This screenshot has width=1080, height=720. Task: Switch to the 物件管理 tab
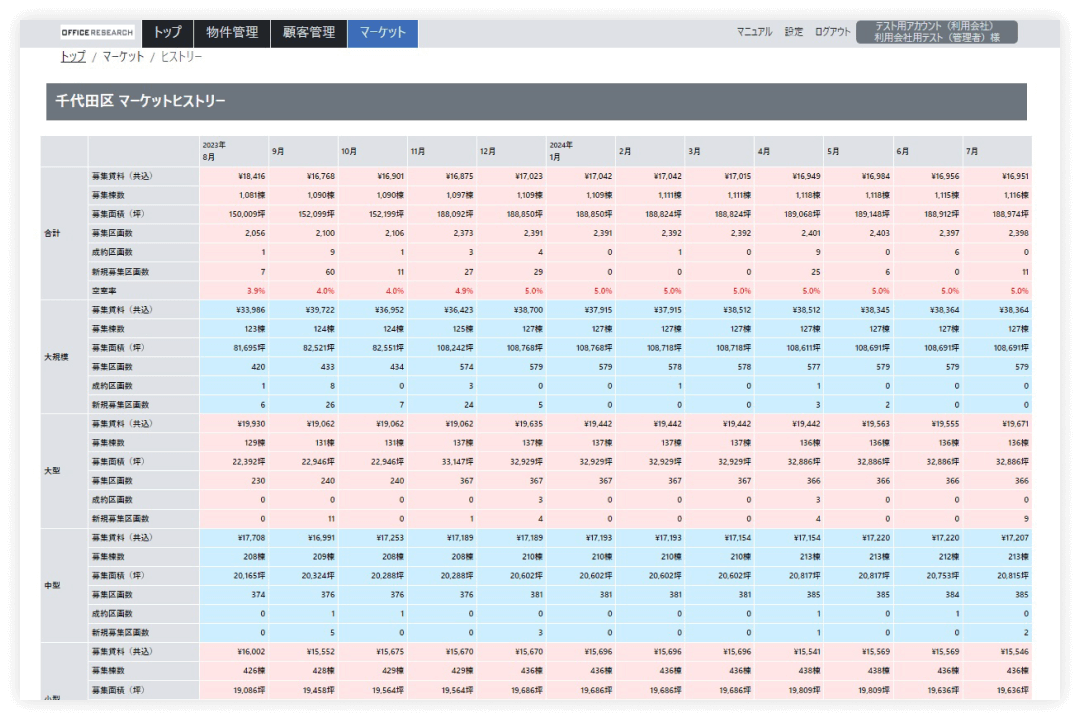[232, 33]
